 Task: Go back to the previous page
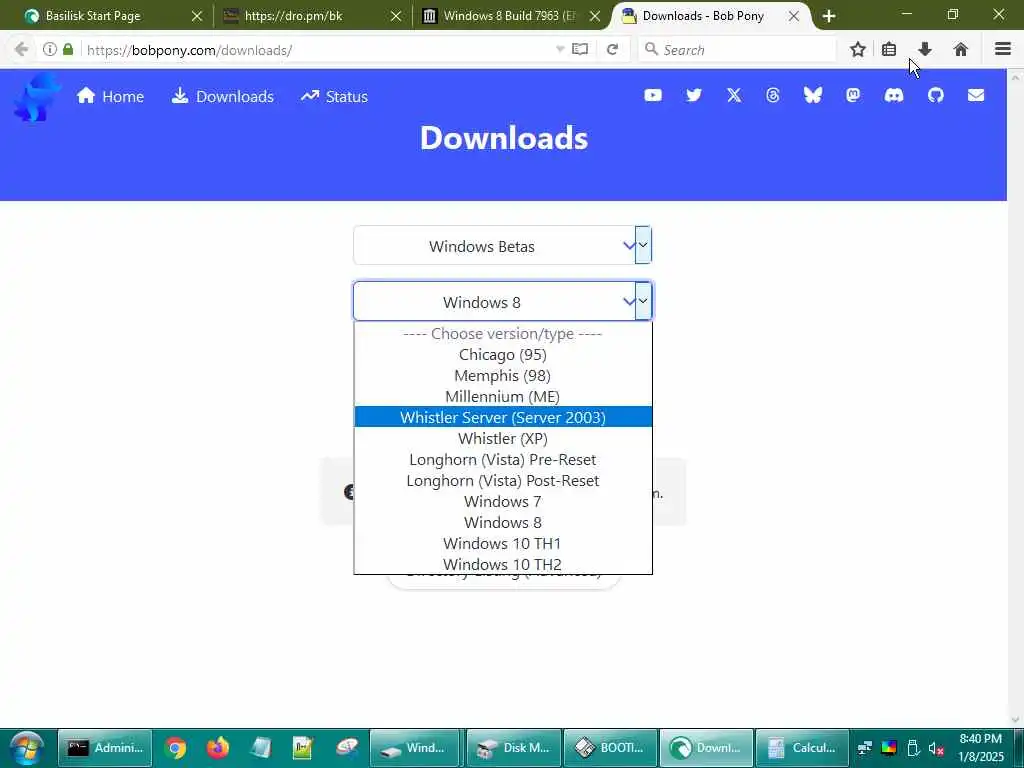click(x=22, y=50)
